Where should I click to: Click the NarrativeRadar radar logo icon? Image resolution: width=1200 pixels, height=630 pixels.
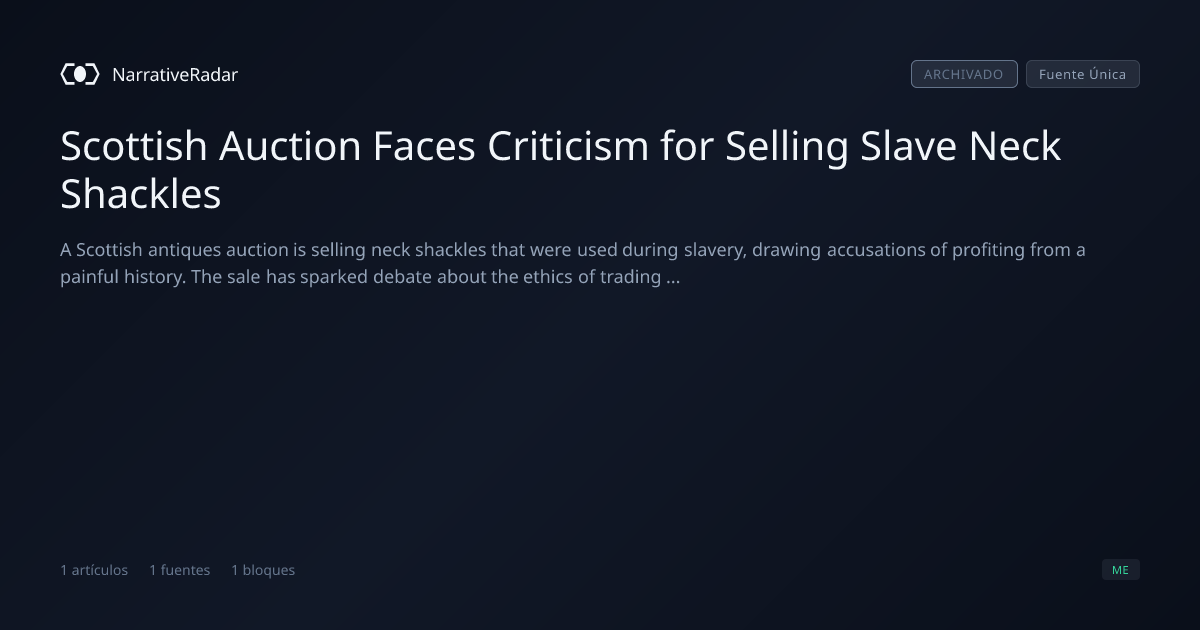[x=80, y=74]
